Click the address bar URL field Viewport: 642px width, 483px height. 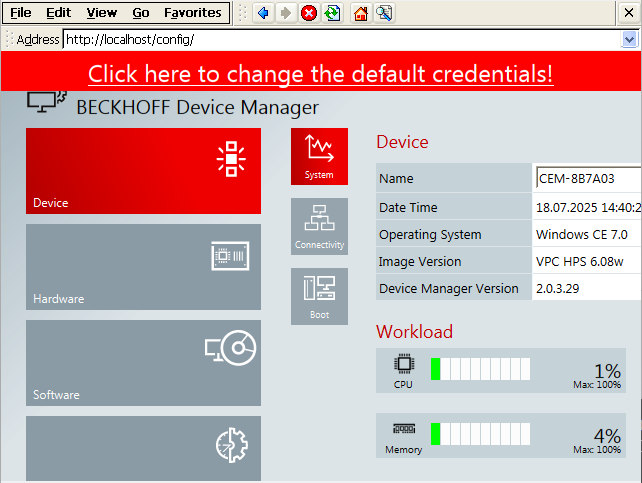(x=342, y=39)
